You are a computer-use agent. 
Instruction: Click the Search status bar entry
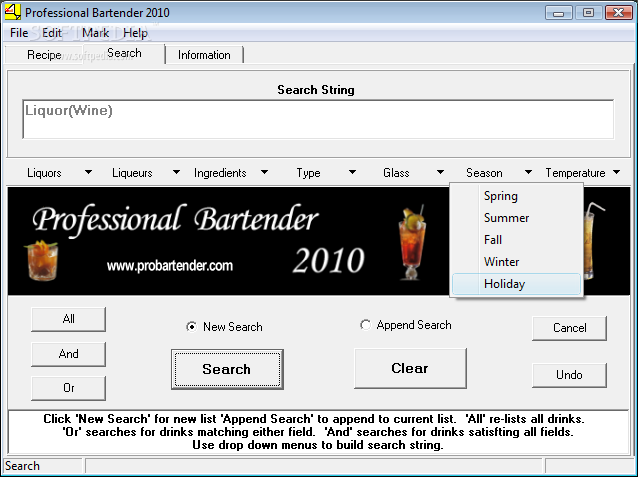(42, 466)
